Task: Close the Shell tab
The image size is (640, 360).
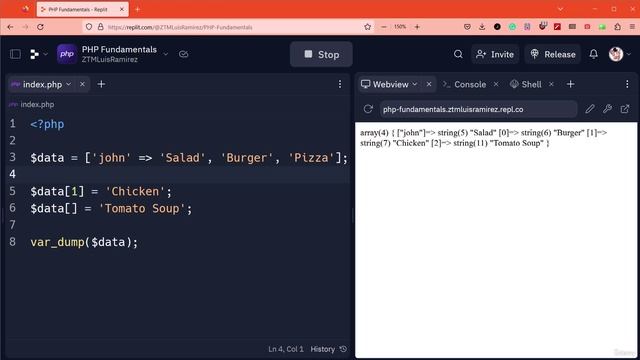Action: point(551,84)
